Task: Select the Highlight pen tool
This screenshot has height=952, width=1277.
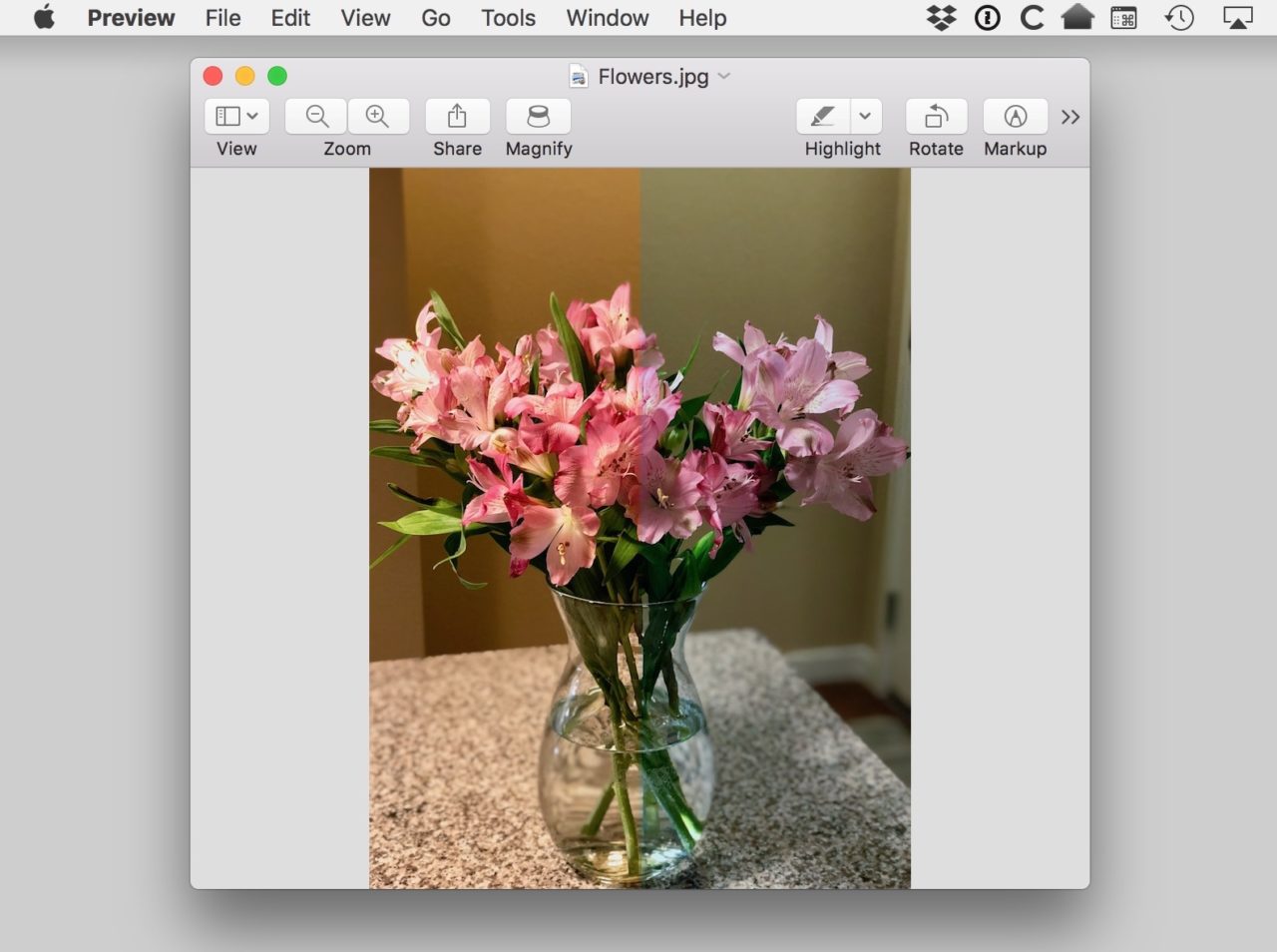Action: coord(823,117)
